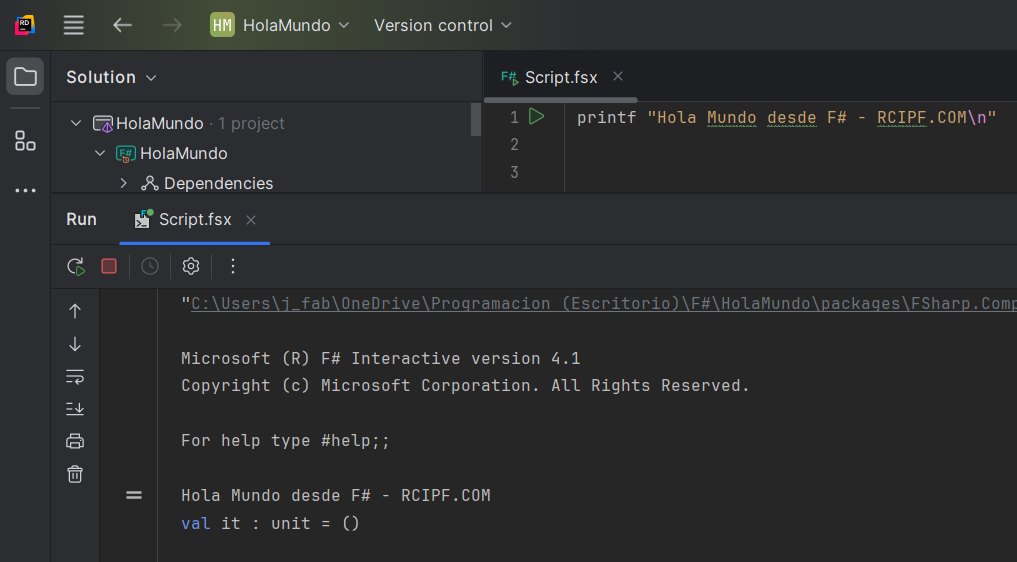Open the main hamburger menu
Image resolution: width=1017 pixels, height=562 pixels.
[74, 25]
